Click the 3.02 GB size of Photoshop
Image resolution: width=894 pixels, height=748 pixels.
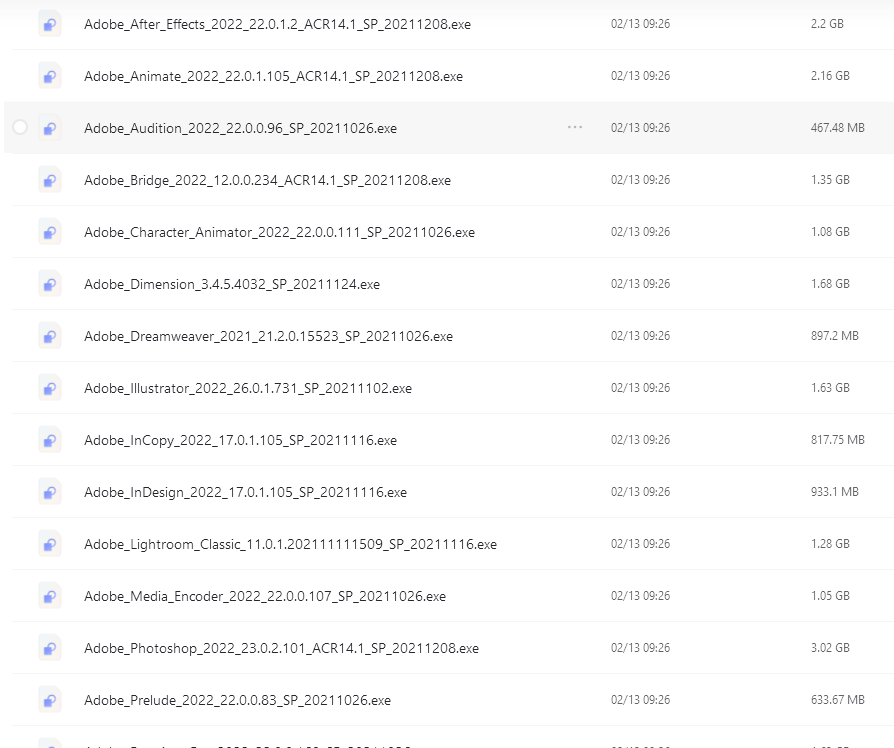pyautogui.click(x=830, y=648)
